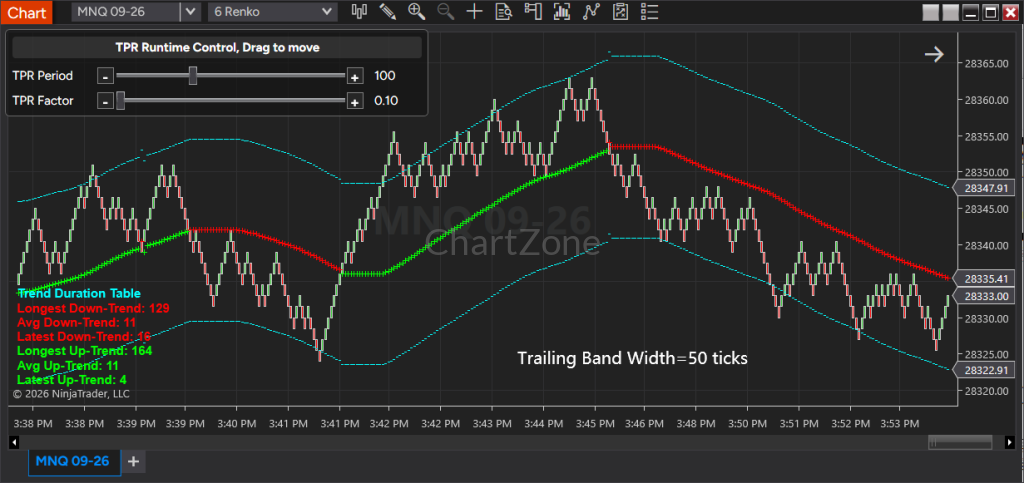Click the horizontal scrollbar right arrow
The width and height of the screenshot is (1024, 483).
1010,443
